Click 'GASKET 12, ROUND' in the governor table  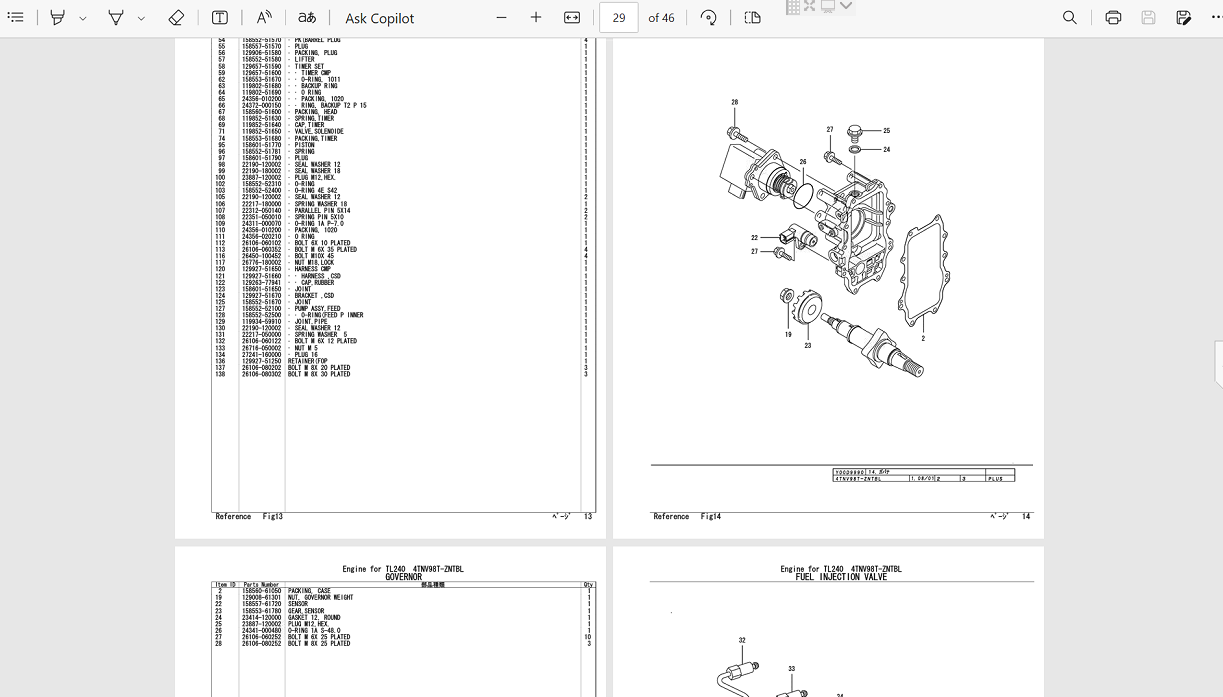[x=314, y=618]
